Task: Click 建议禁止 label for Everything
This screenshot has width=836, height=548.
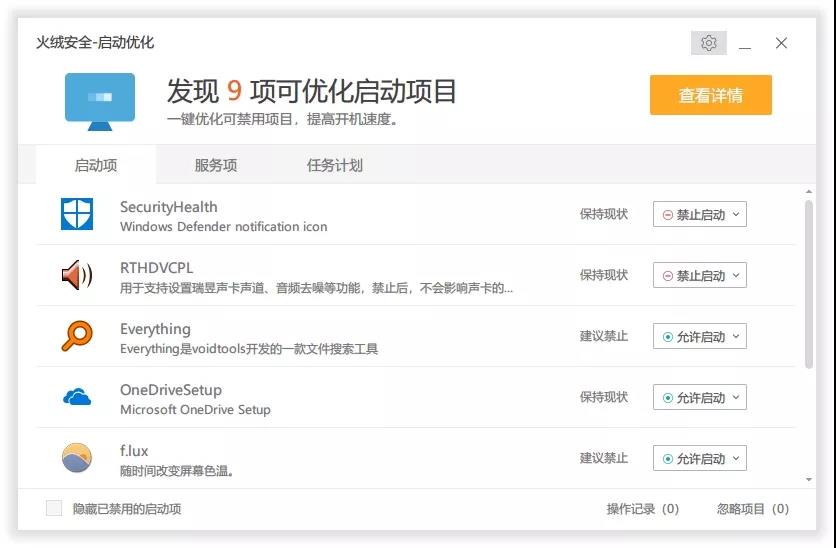Action: [604, 336]
